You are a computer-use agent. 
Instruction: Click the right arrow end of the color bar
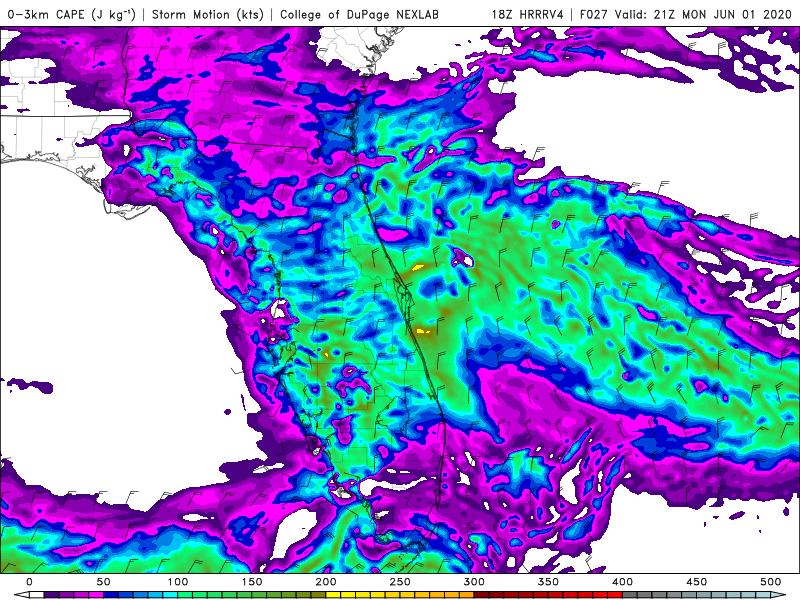pos(778,595)
